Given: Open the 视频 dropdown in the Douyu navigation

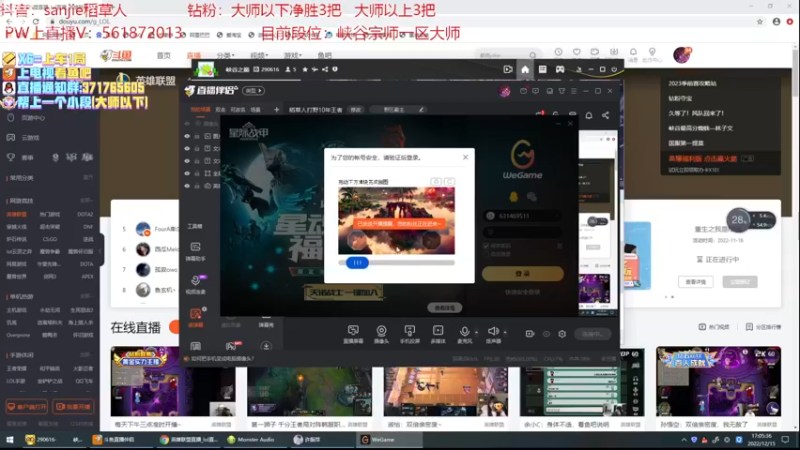Looking at the screenshot, I should (259, 55).
